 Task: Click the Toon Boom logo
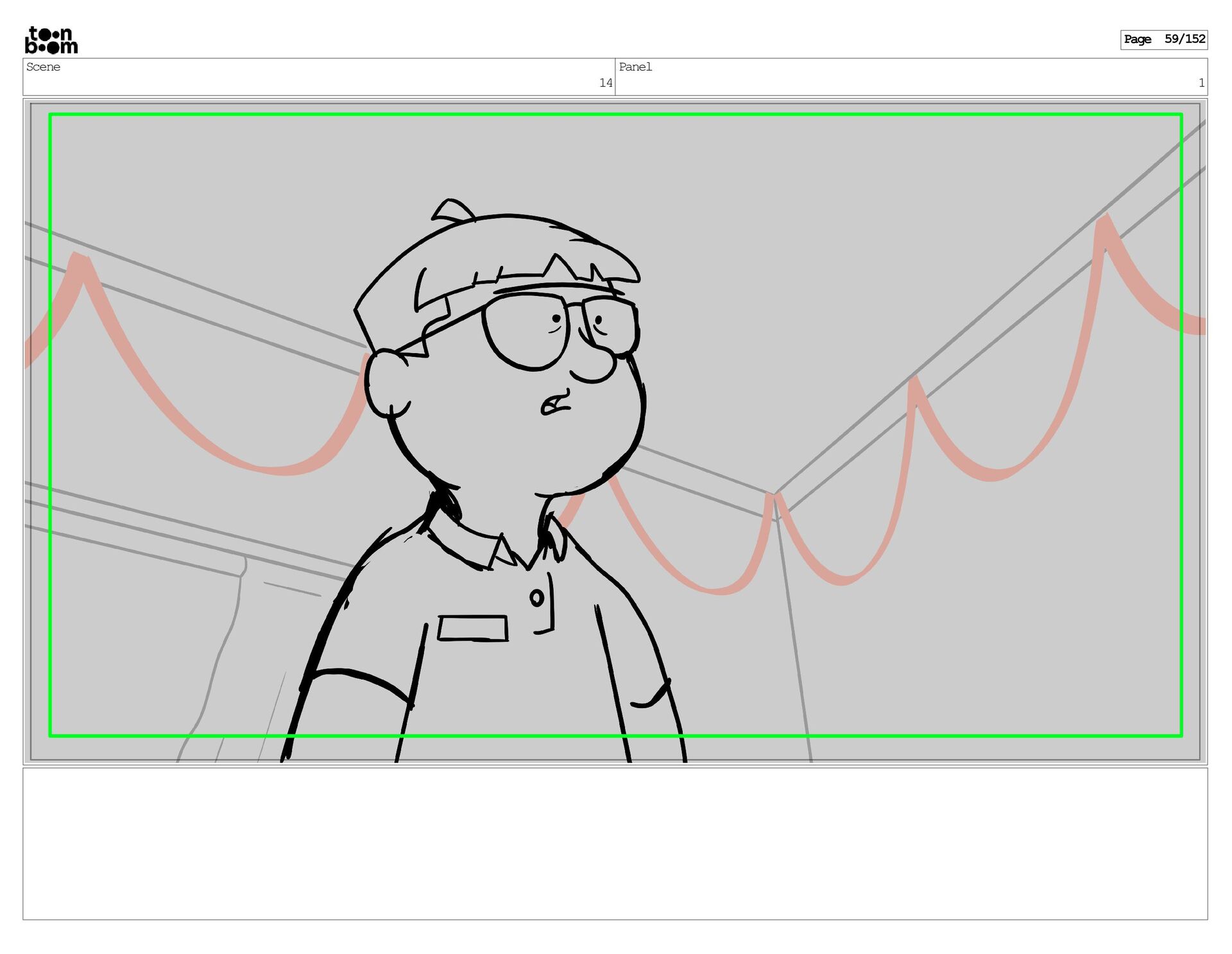pyautogui.click(x=51, y=40)
